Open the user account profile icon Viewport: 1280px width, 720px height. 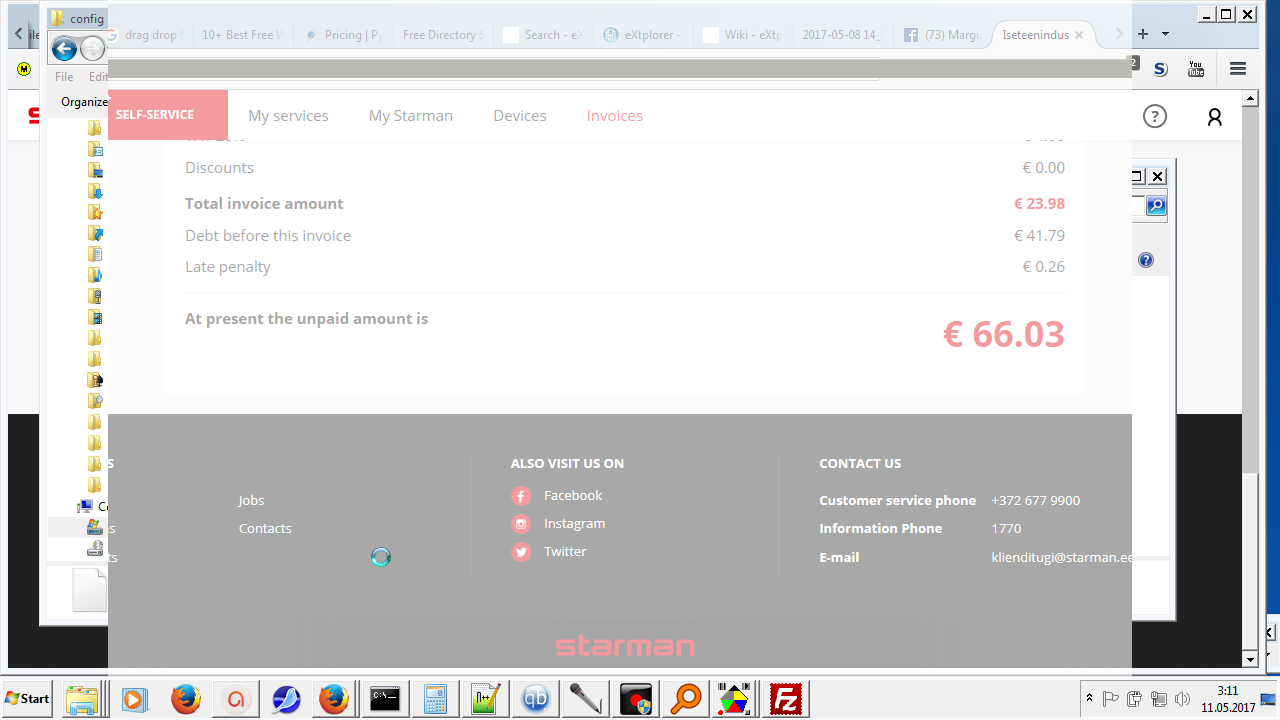[x=1215, y=117]
